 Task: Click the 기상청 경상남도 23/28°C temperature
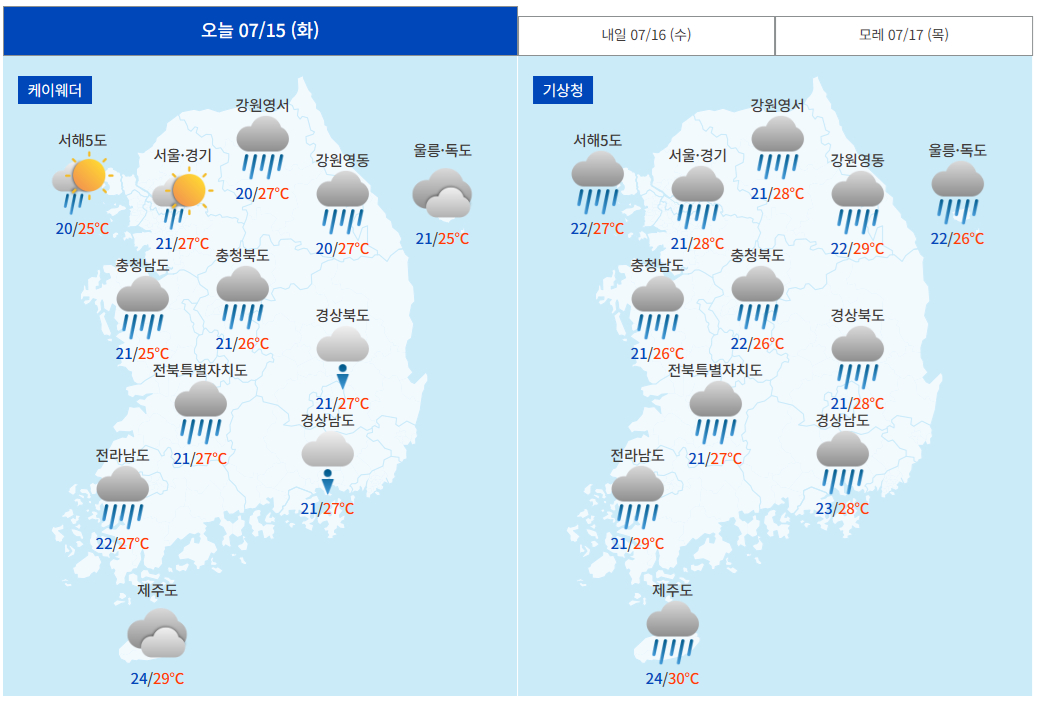(x=842, y=509)
